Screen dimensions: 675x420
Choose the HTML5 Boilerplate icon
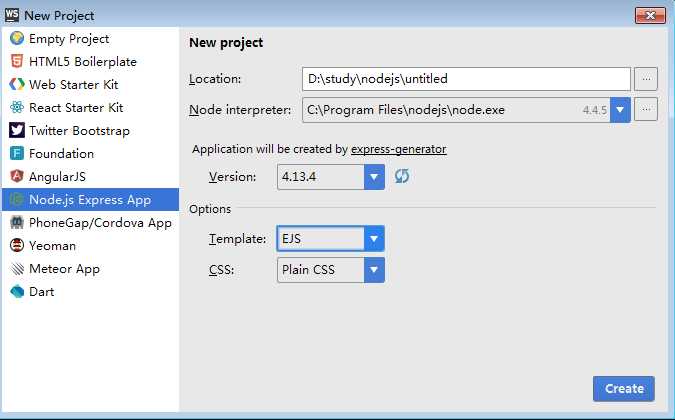click(x=17, y=62)
